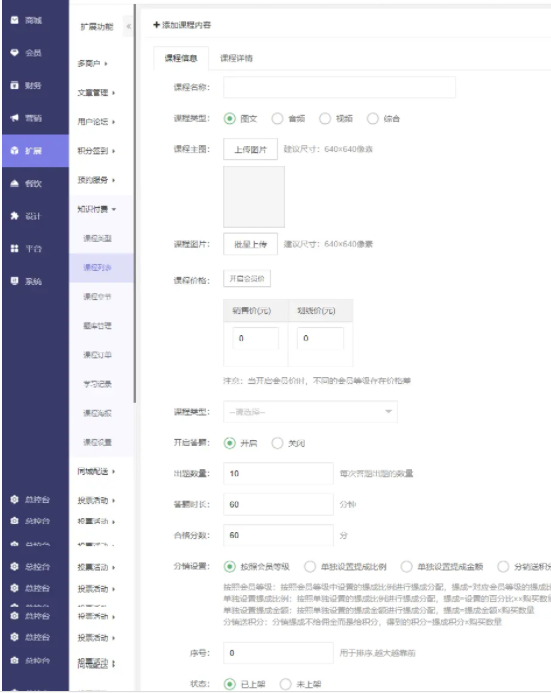This screenshot has height=693, width=551.
Task: Switch to the 课程详情 tab
Action: pos(236,58)
